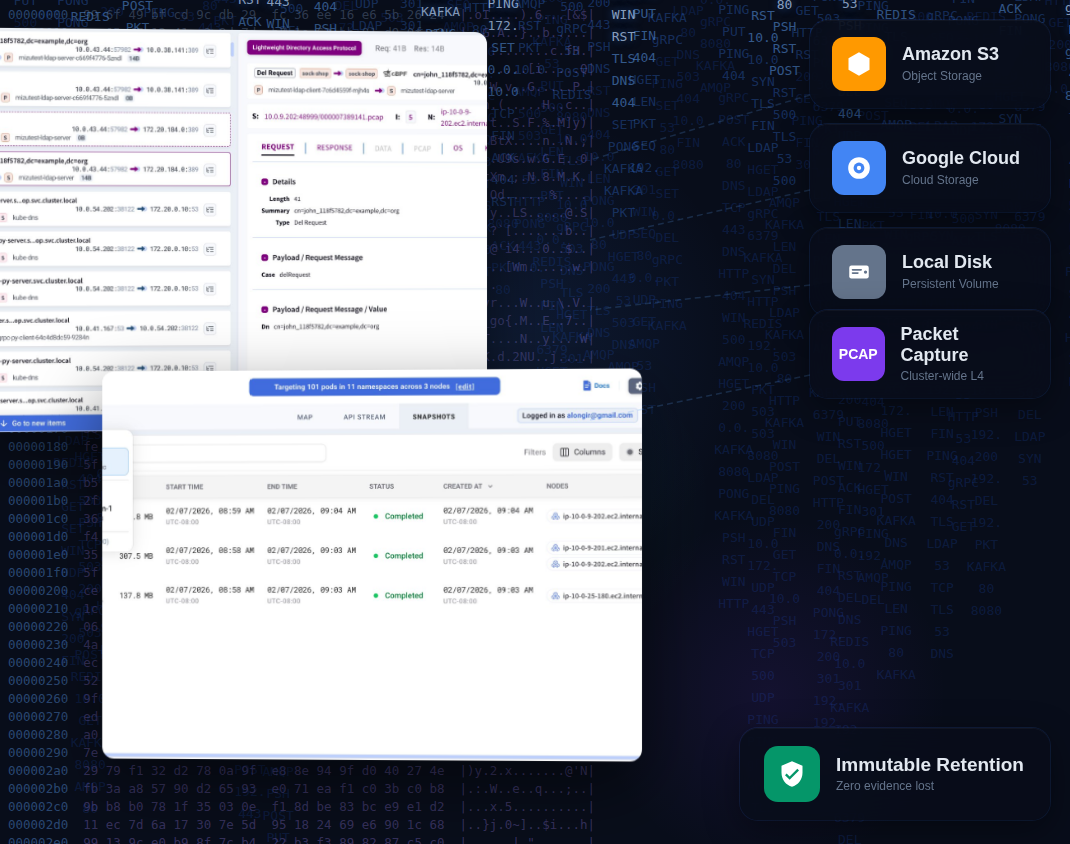Select the Google Cloud blue storage icon
The image size is (1070, 844).
pos(858,168)
